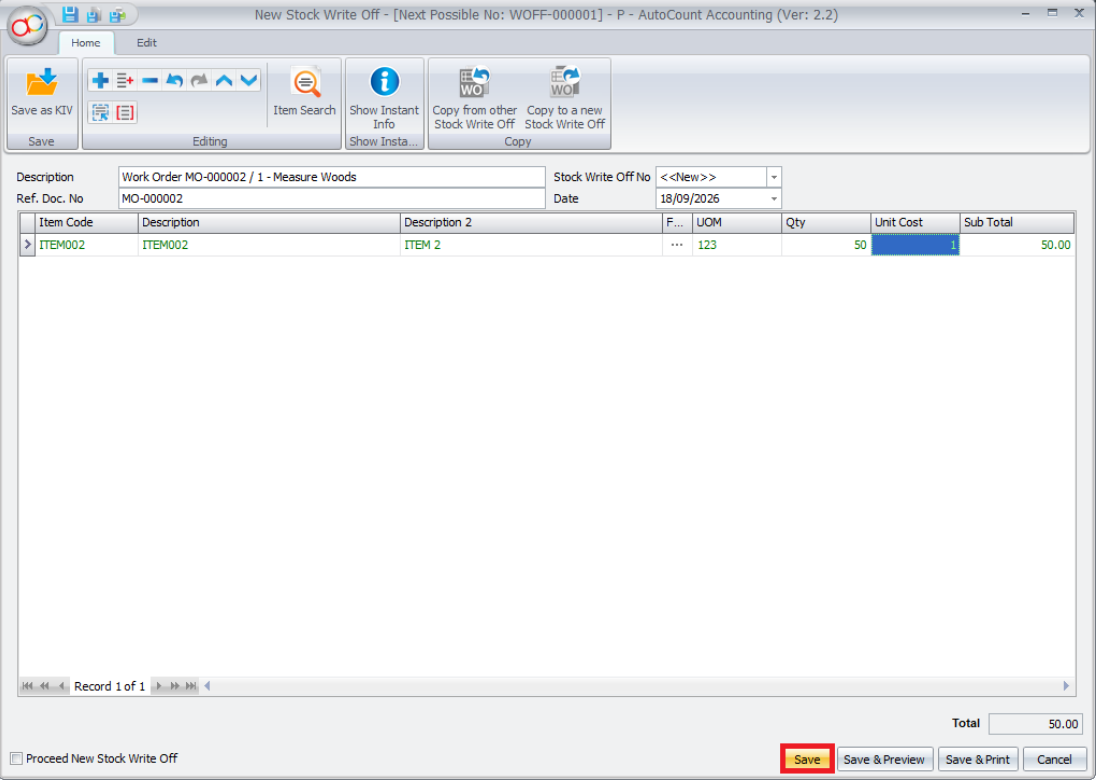Image resolution: width=1100 pixels, height=780 pixels.
Task: Click the Save button
Action: 807,760
